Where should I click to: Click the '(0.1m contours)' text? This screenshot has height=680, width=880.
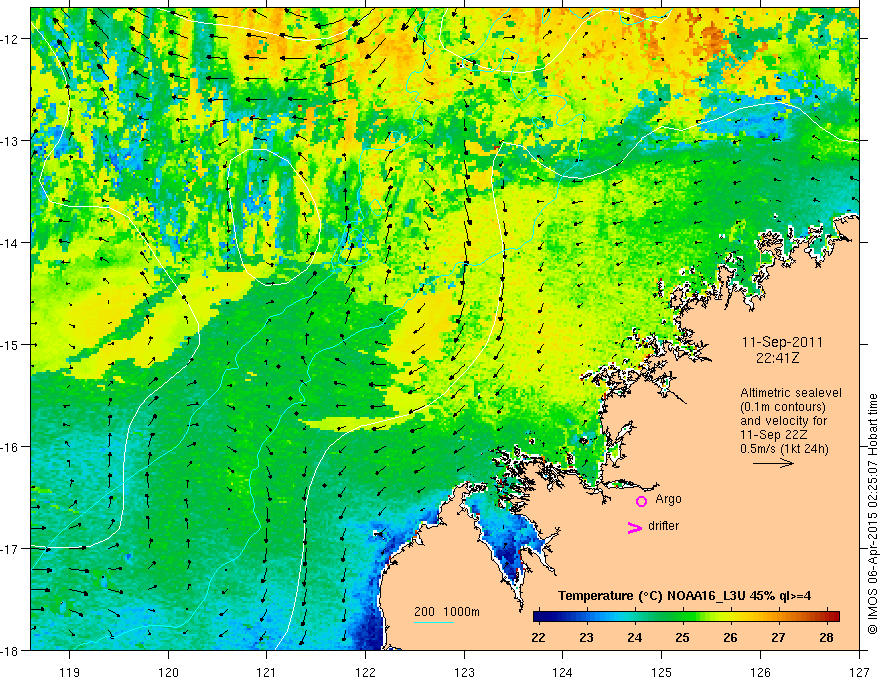[x=783, y=407]
